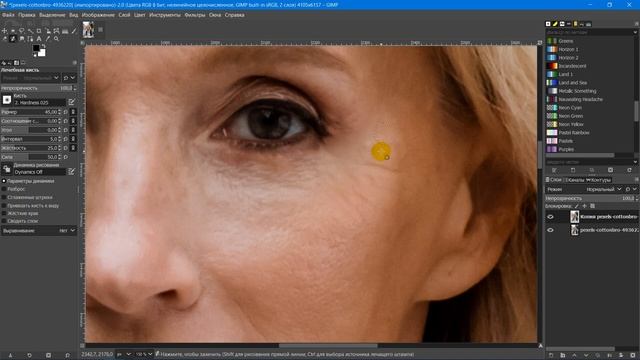Click the image tab thumbnail above canvas

(88, 30)
